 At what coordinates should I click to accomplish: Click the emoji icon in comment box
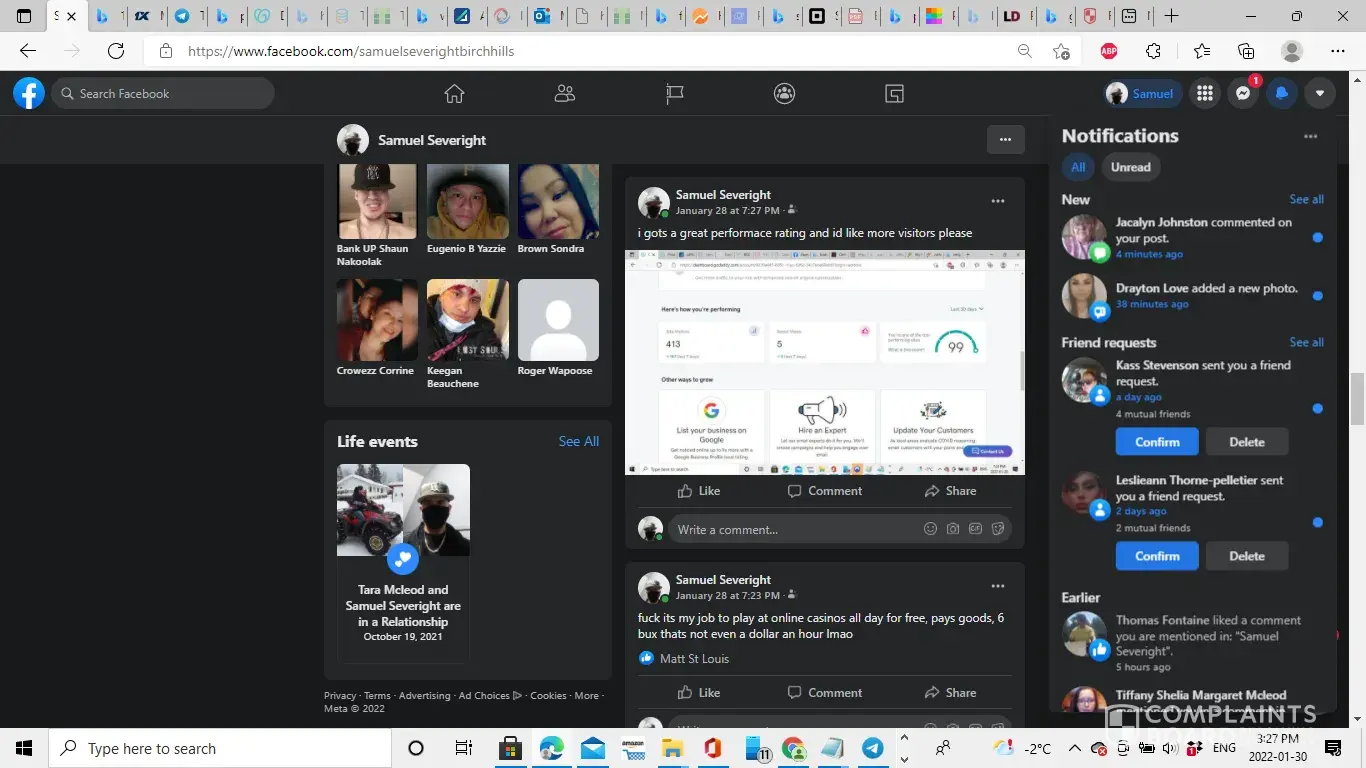click(930, 529)
